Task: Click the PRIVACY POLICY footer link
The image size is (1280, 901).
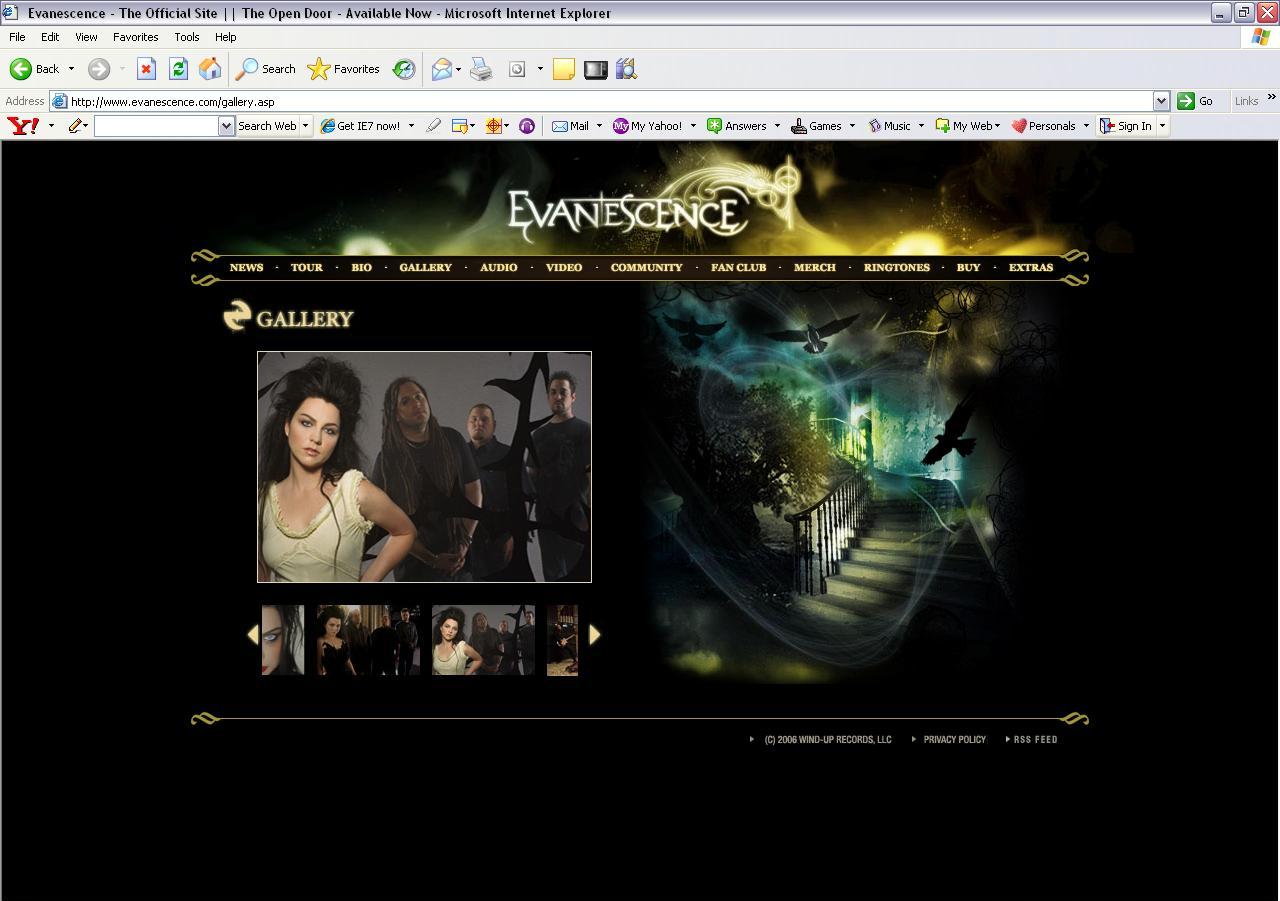Action: 954,740
